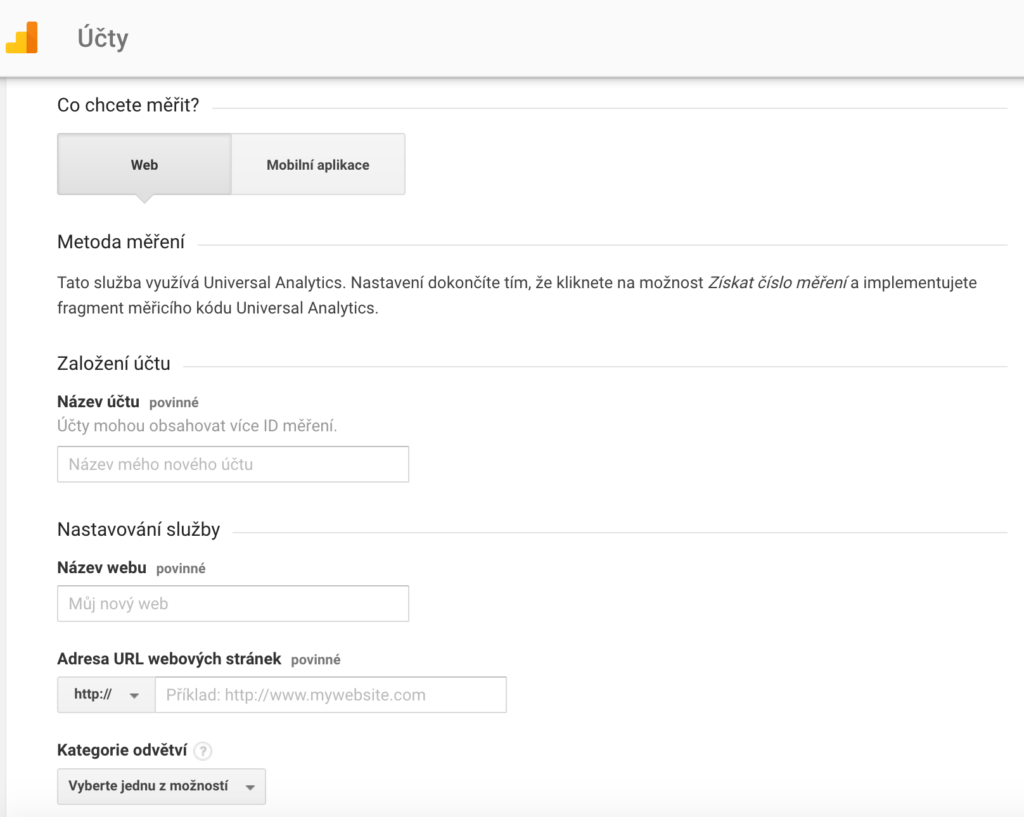Click the hint Účty mohou obsahovat více ID
Viewport: 1024px width, 817px height.
[197, 426]
